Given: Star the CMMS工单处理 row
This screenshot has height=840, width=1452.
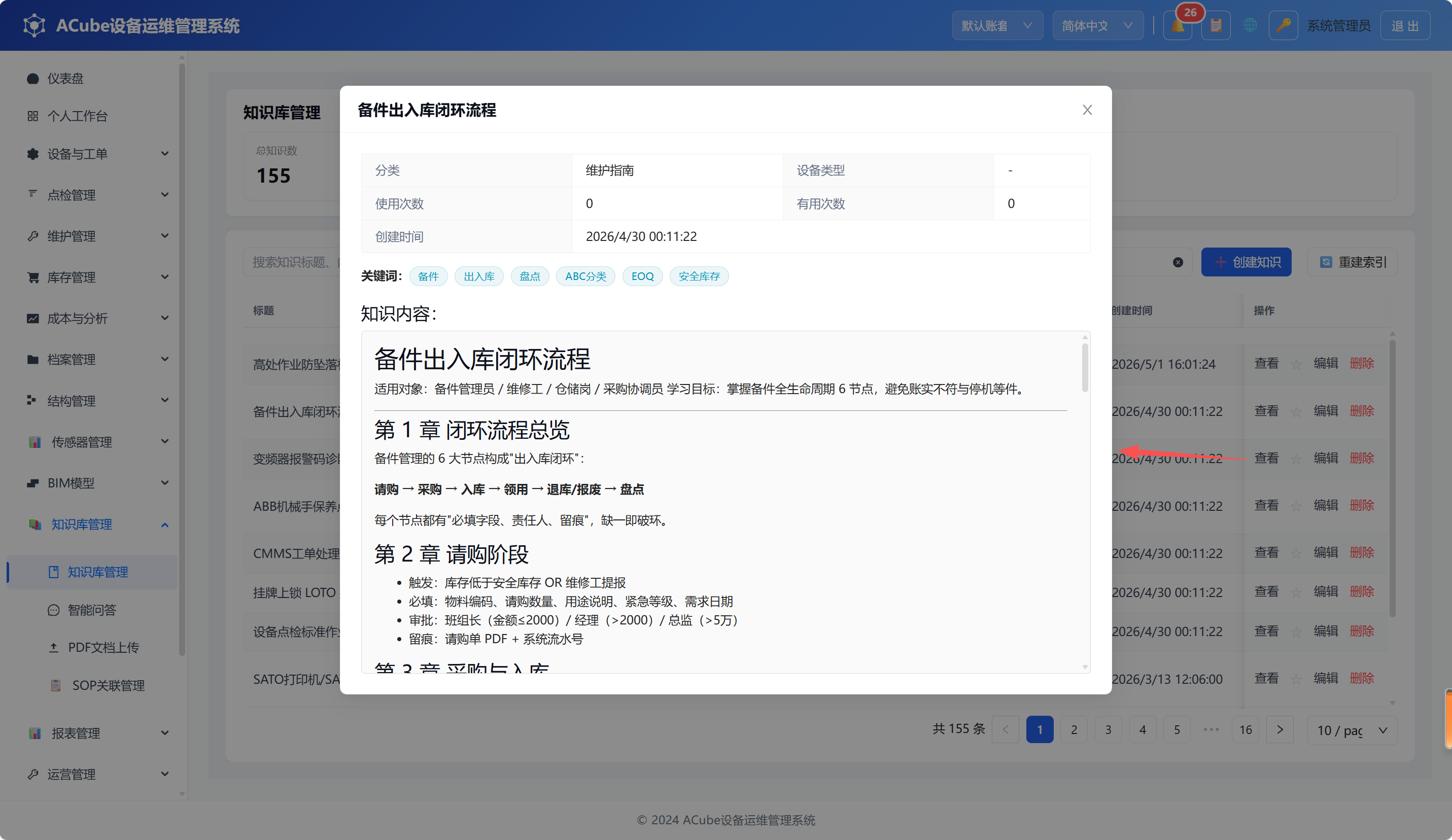Looking at the screenshot, I should (x=1296, y=553).
